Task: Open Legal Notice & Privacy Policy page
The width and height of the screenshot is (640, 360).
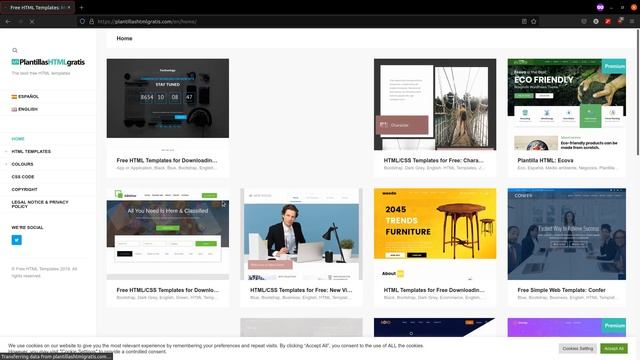Action: 40,204
